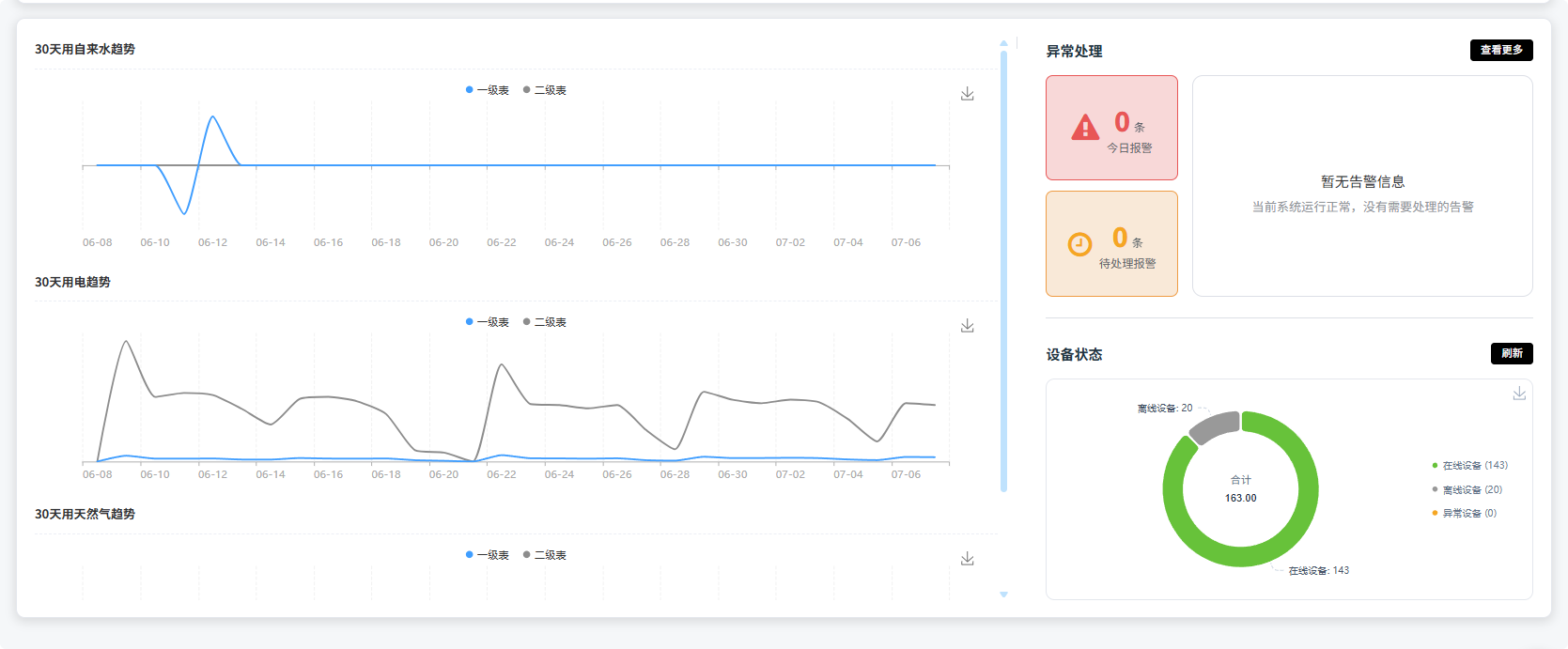Open the 待处理报警 orange card
The image size is (1568, 649).
tap(1111, 244)
